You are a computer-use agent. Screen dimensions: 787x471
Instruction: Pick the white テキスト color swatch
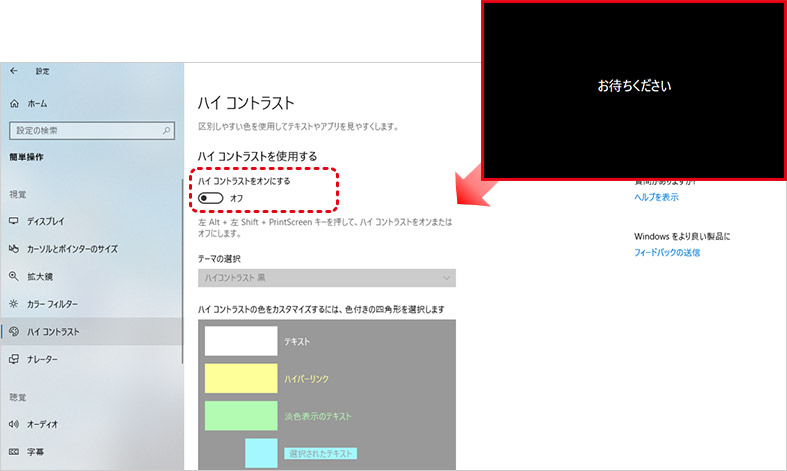[x=241, y=341]
